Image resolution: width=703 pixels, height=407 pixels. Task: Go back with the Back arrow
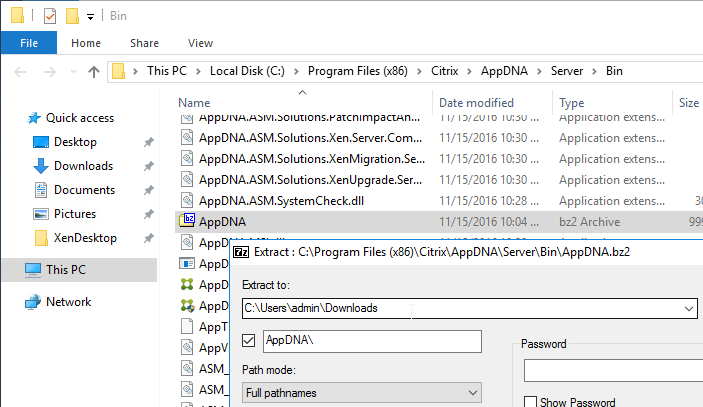click(x=20, y=72)
